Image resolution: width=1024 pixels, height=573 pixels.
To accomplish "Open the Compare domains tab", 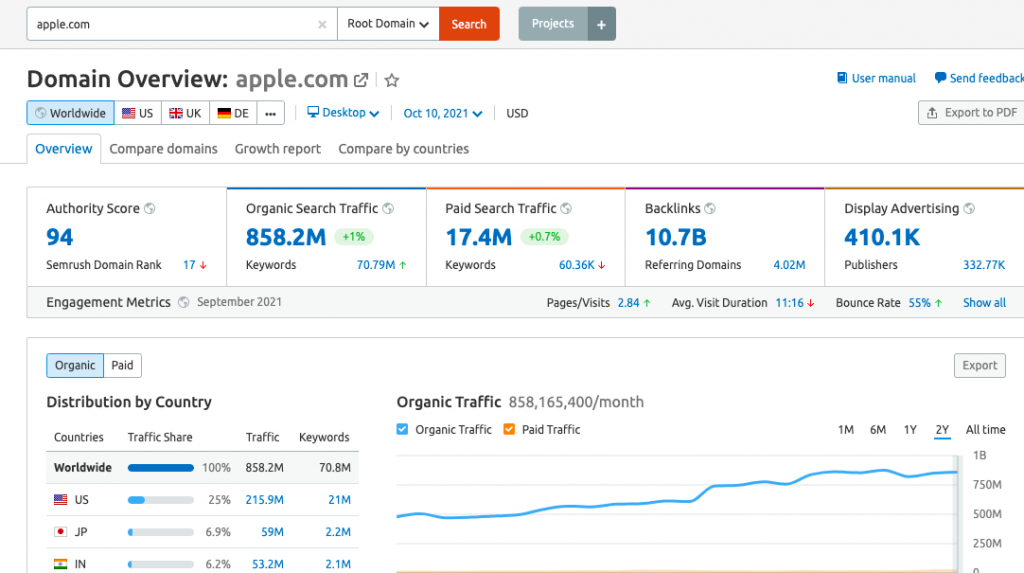I will (163, 149).
